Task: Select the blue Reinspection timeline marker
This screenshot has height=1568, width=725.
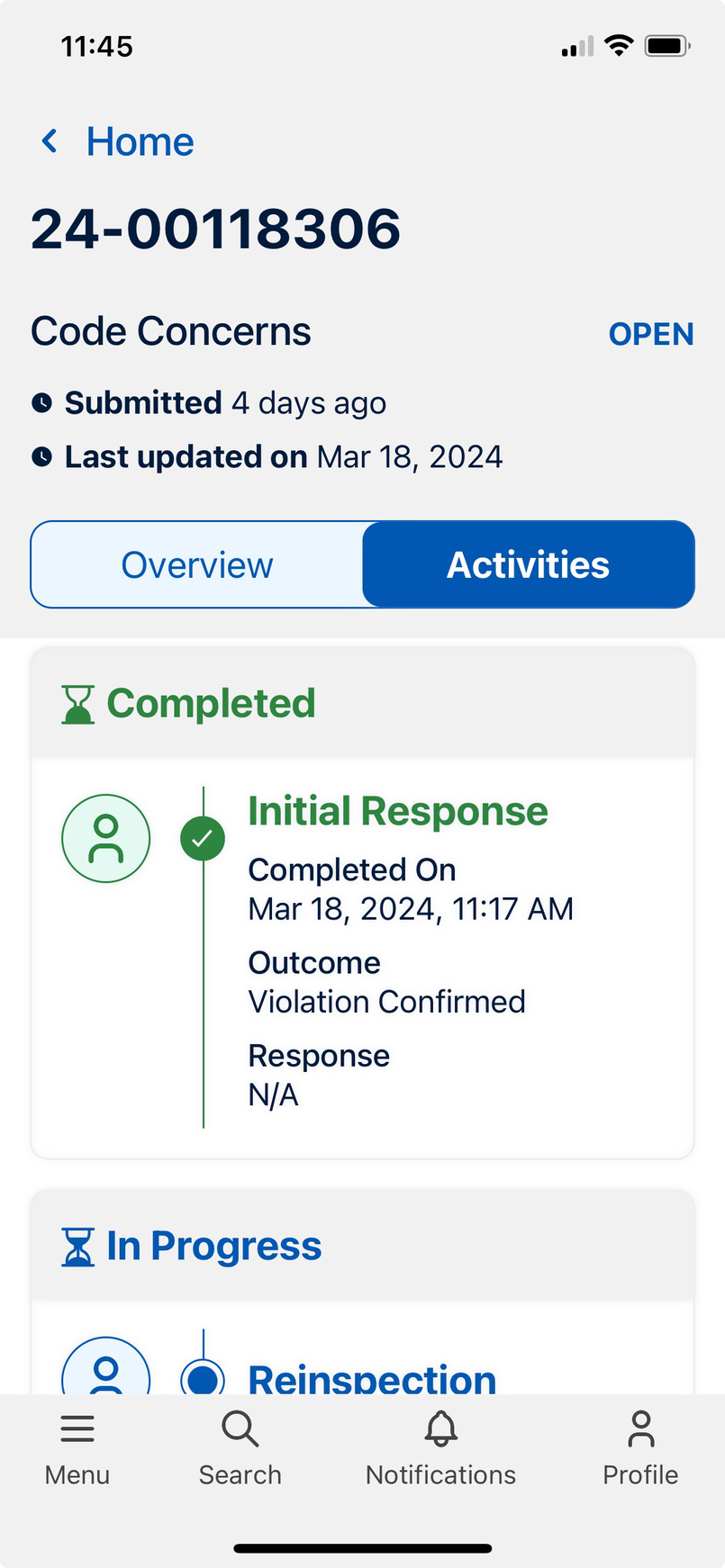Action: pos(203,1377)
